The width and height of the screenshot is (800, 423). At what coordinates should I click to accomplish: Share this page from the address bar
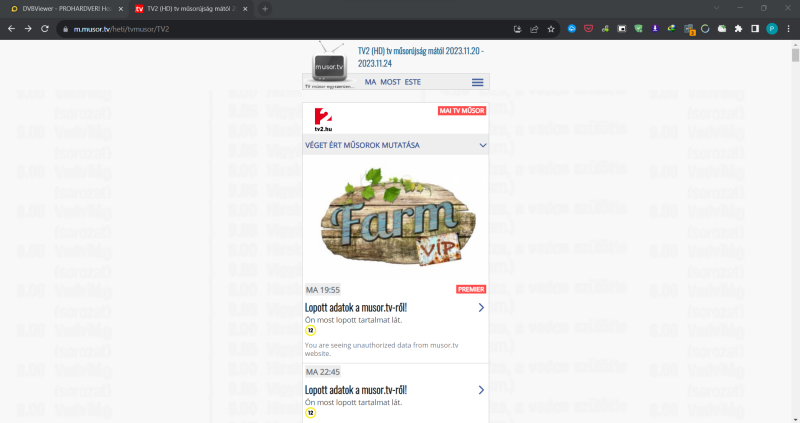534,30
